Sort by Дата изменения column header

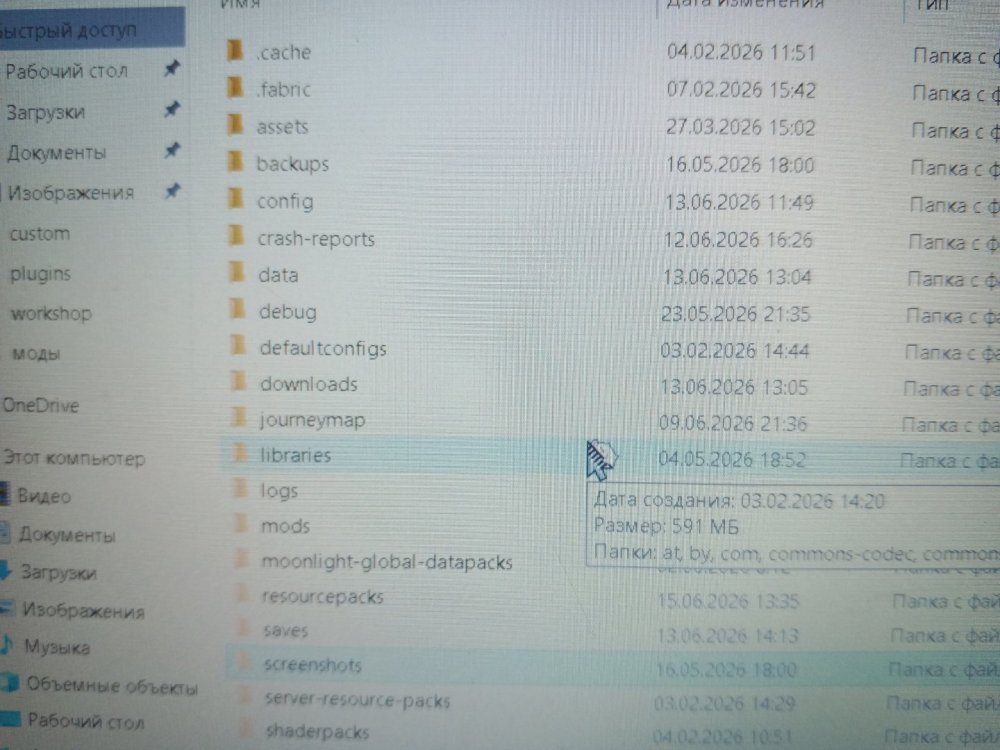[x=744, y=4]
